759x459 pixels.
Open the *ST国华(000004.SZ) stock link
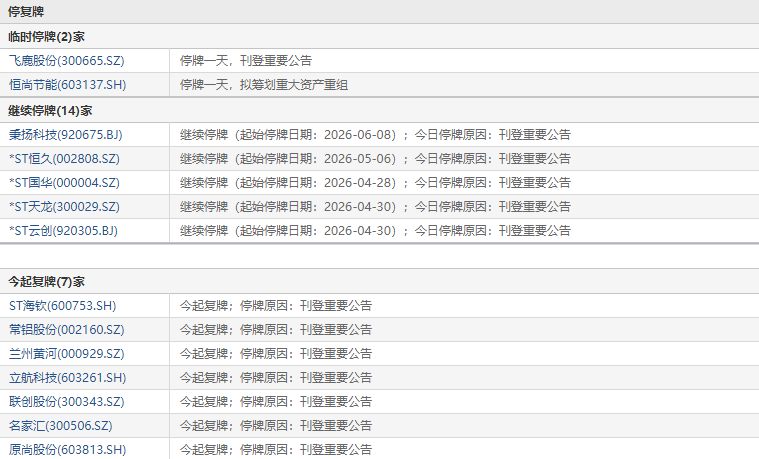(x=64, y=183)
